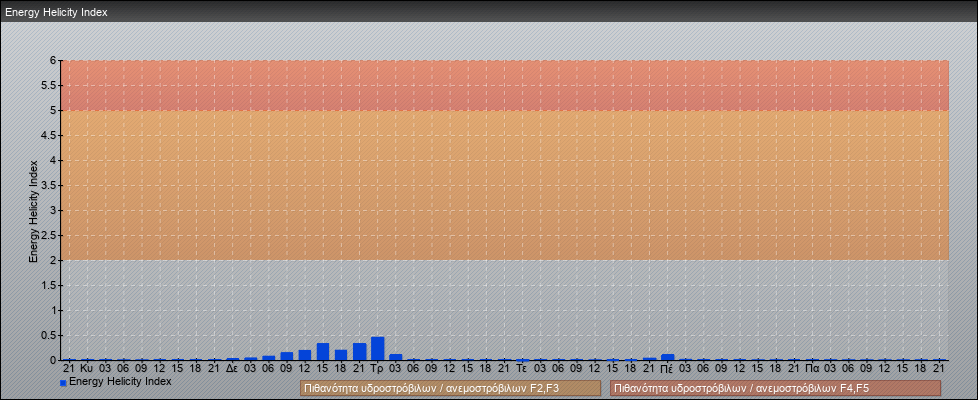Click the y-axis value 0.5 label
The height and width of the screenshot is (400, 978).
coord(49,335)
